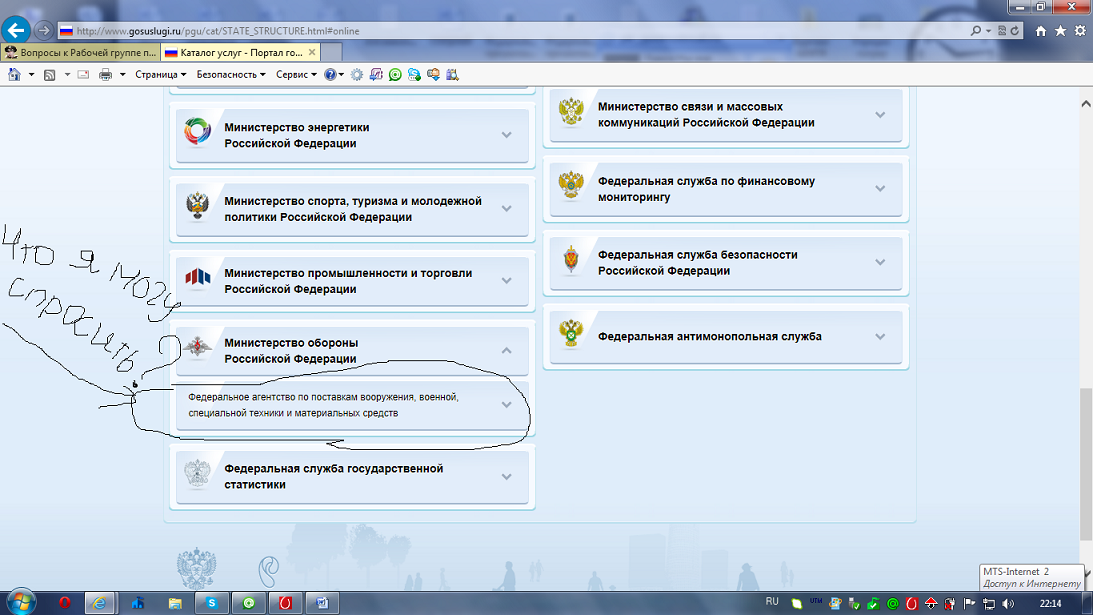This screenshot has height=615, width=1093.
Task: Open the Сервис menu
Action: [296, 75]
